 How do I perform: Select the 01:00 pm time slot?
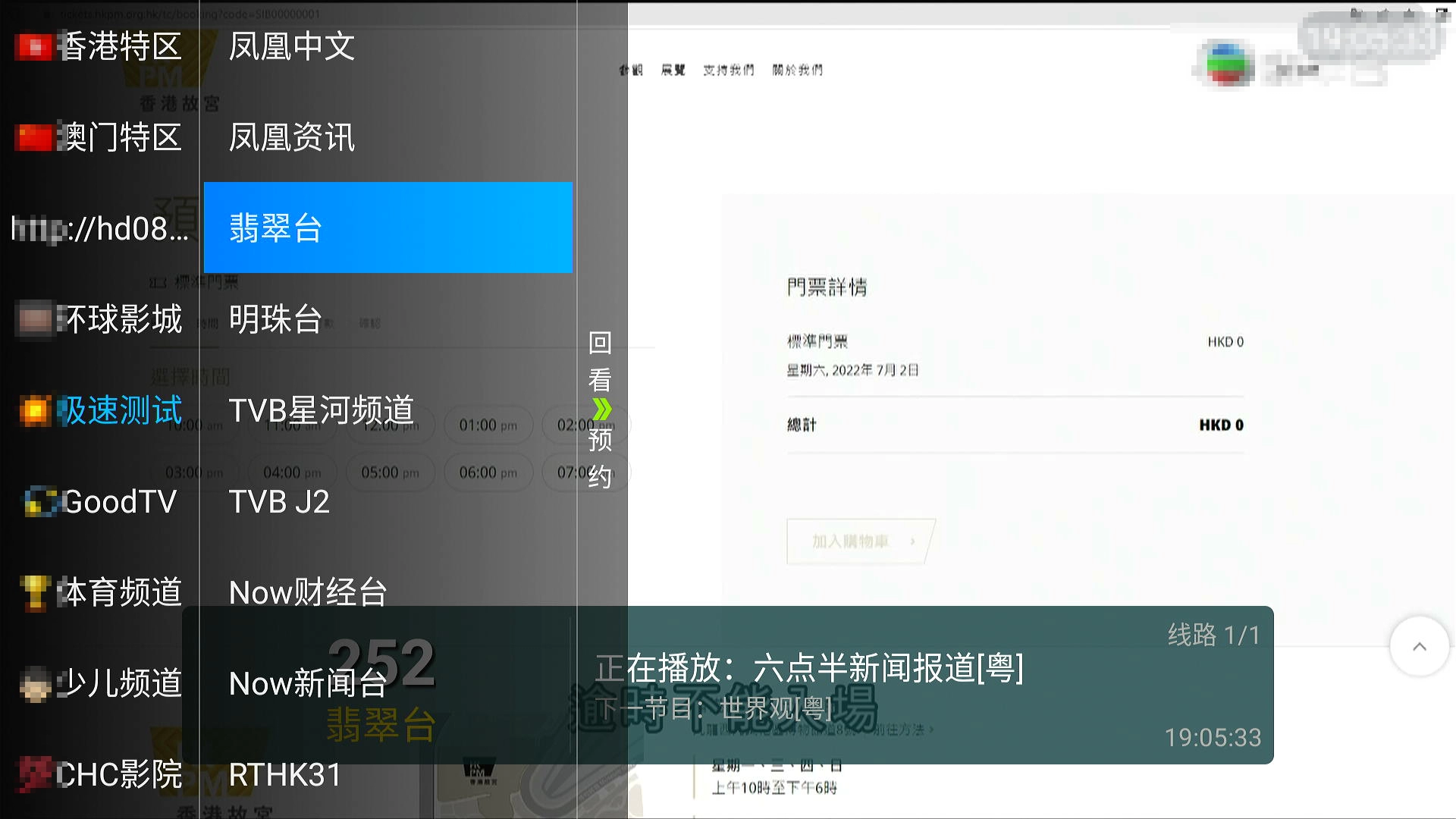click(488, 425)
